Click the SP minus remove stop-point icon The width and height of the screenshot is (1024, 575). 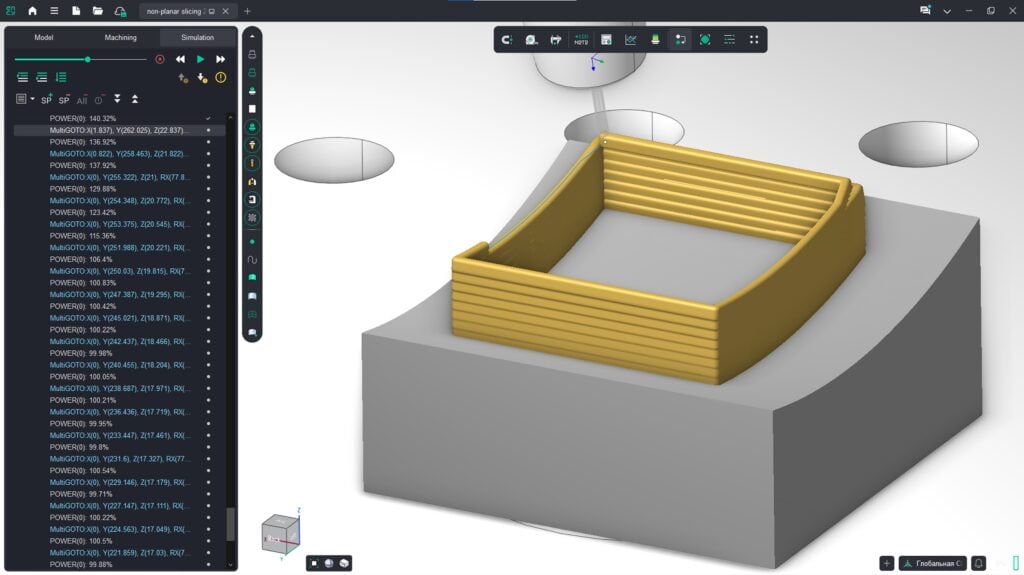pyautogui.click(x=64, y=99)
